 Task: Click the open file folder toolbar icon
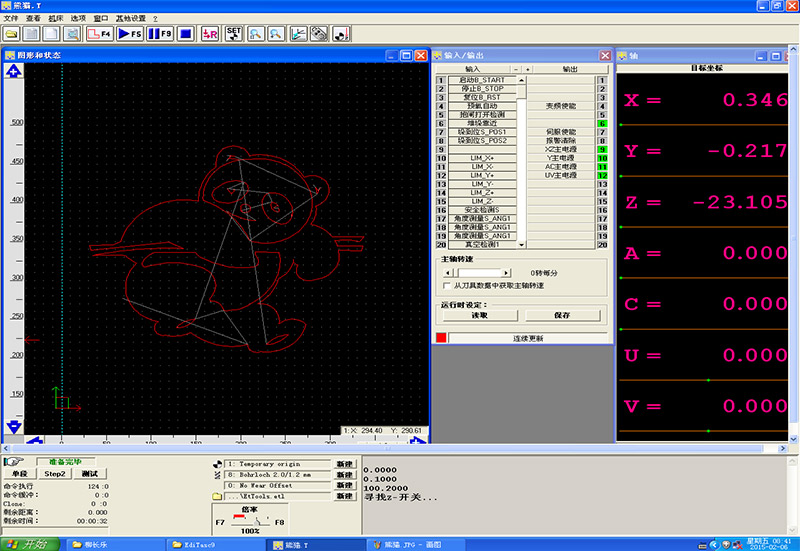click(11, 34)
